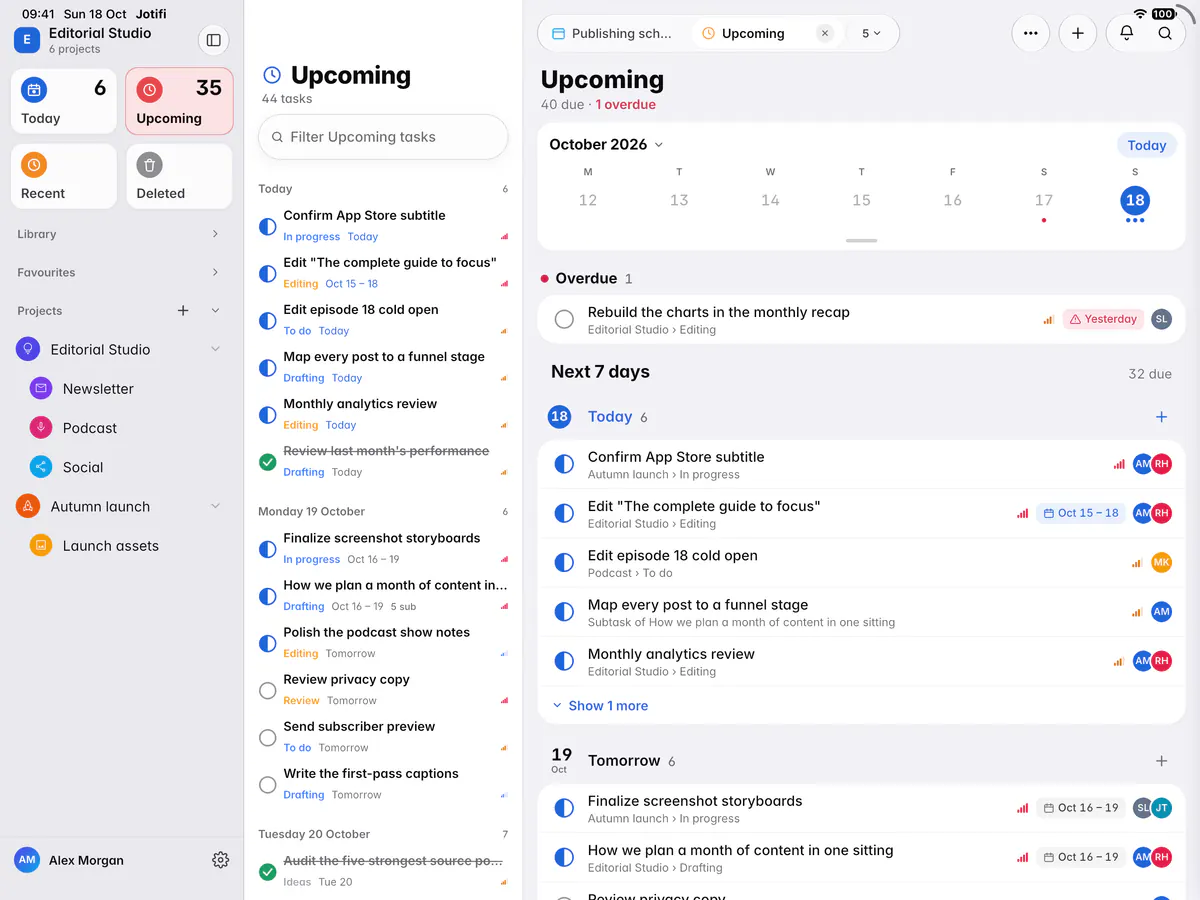Check off Send subscriber preview
The height and width of the screenshot is (900, 1200).
(267, 737)
